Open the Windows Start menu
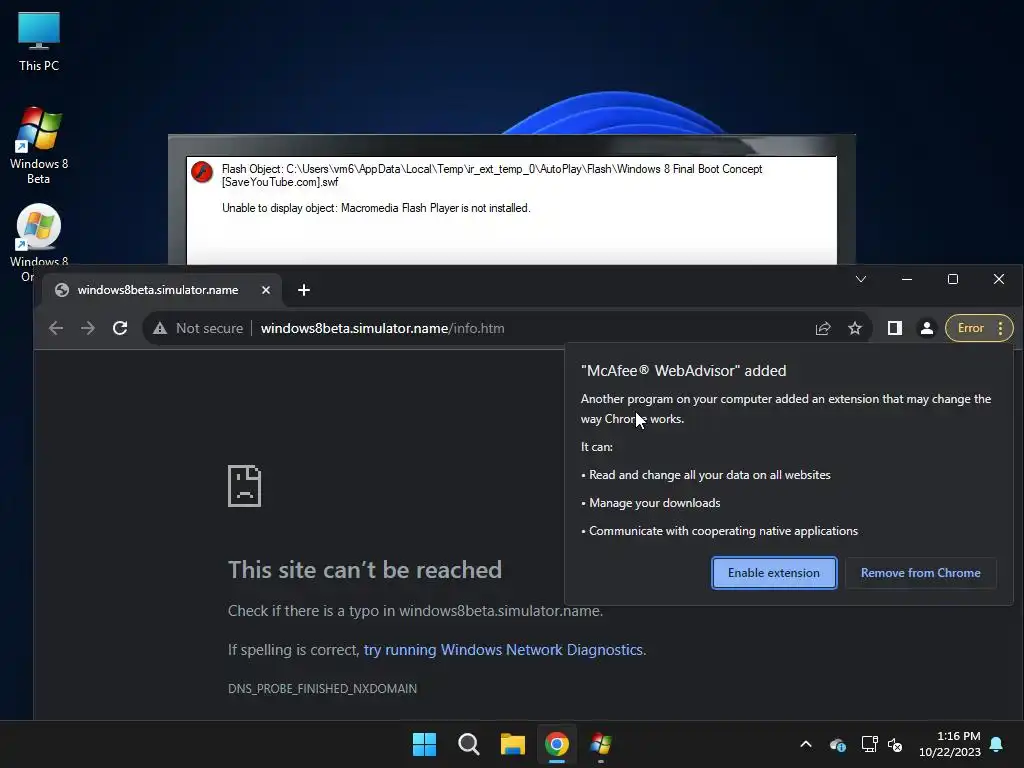This screenshot has width=1024, height=768. pyautogui.click(x=424, y=744)
